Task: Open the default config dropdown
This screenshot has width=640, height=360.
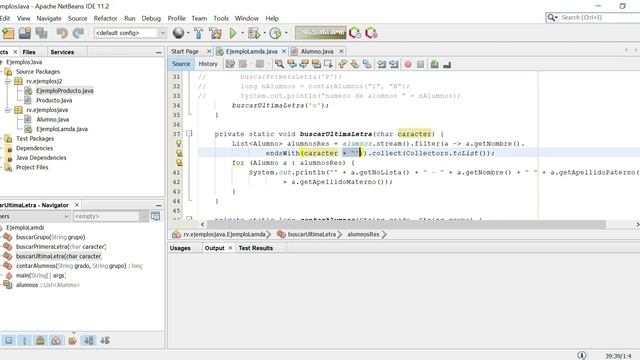Action: pos(163,33)
